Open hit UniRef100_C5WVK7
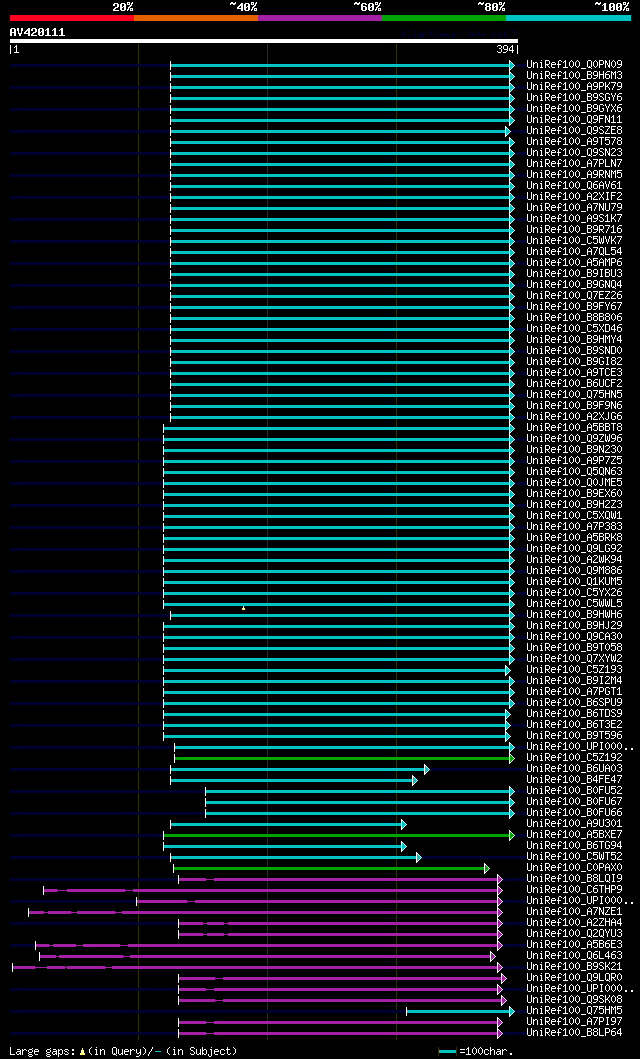The width and height of the screenshot is (640, 1059). coord(575,240)
